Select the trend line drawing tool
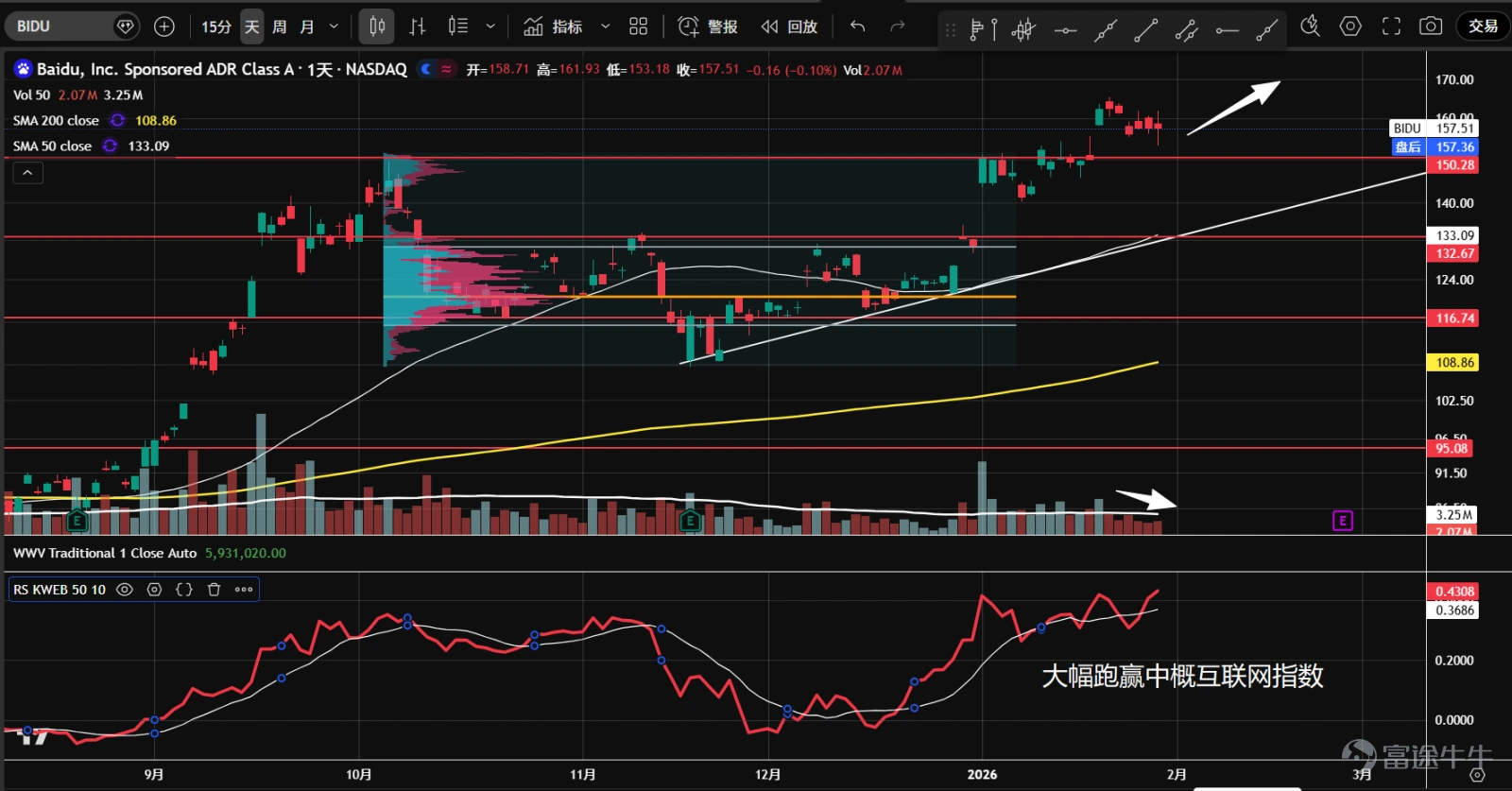1512x791 pixels. (1146, 30)
